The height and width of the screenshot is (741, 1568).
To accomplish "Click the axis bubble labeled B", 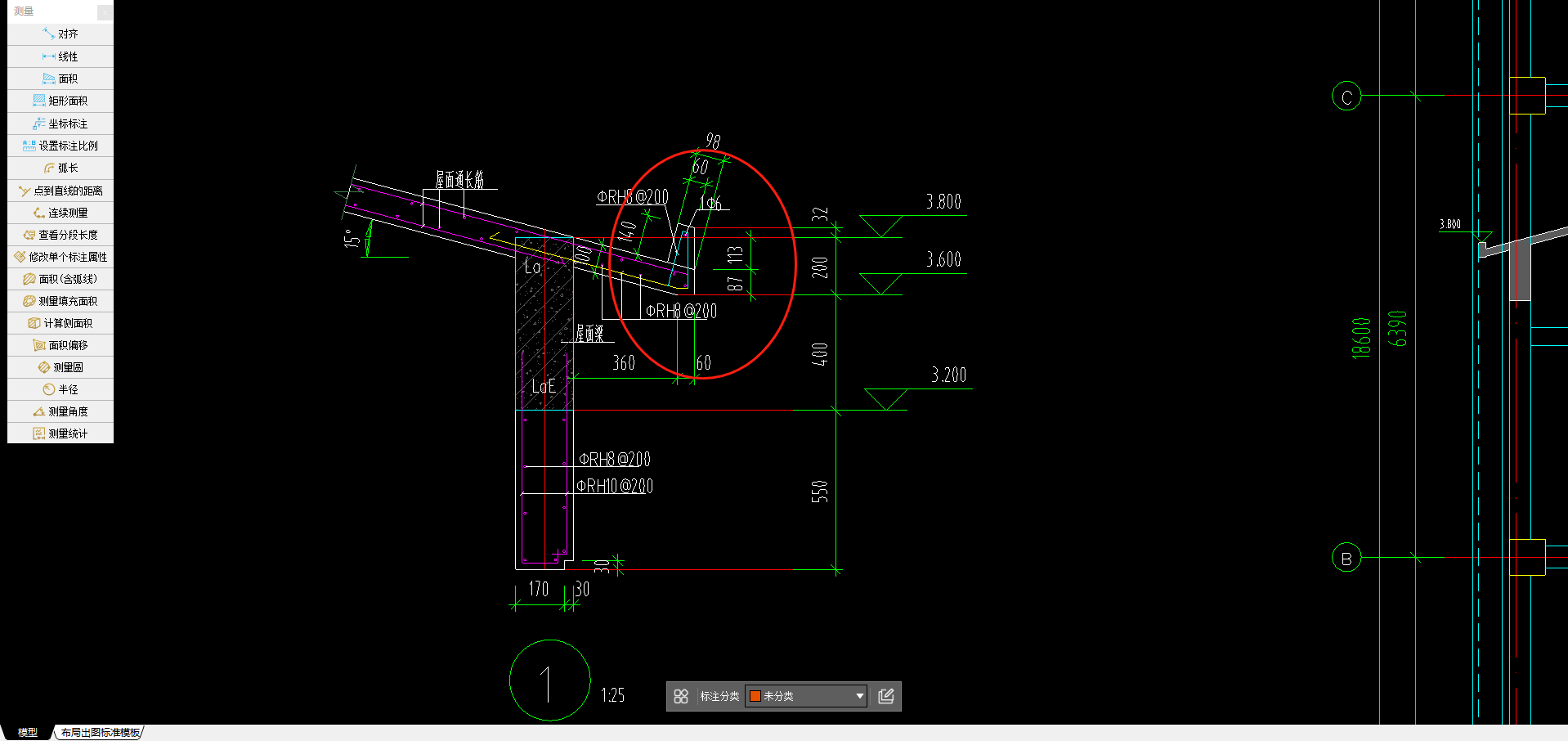I will tap(1346, 558).
